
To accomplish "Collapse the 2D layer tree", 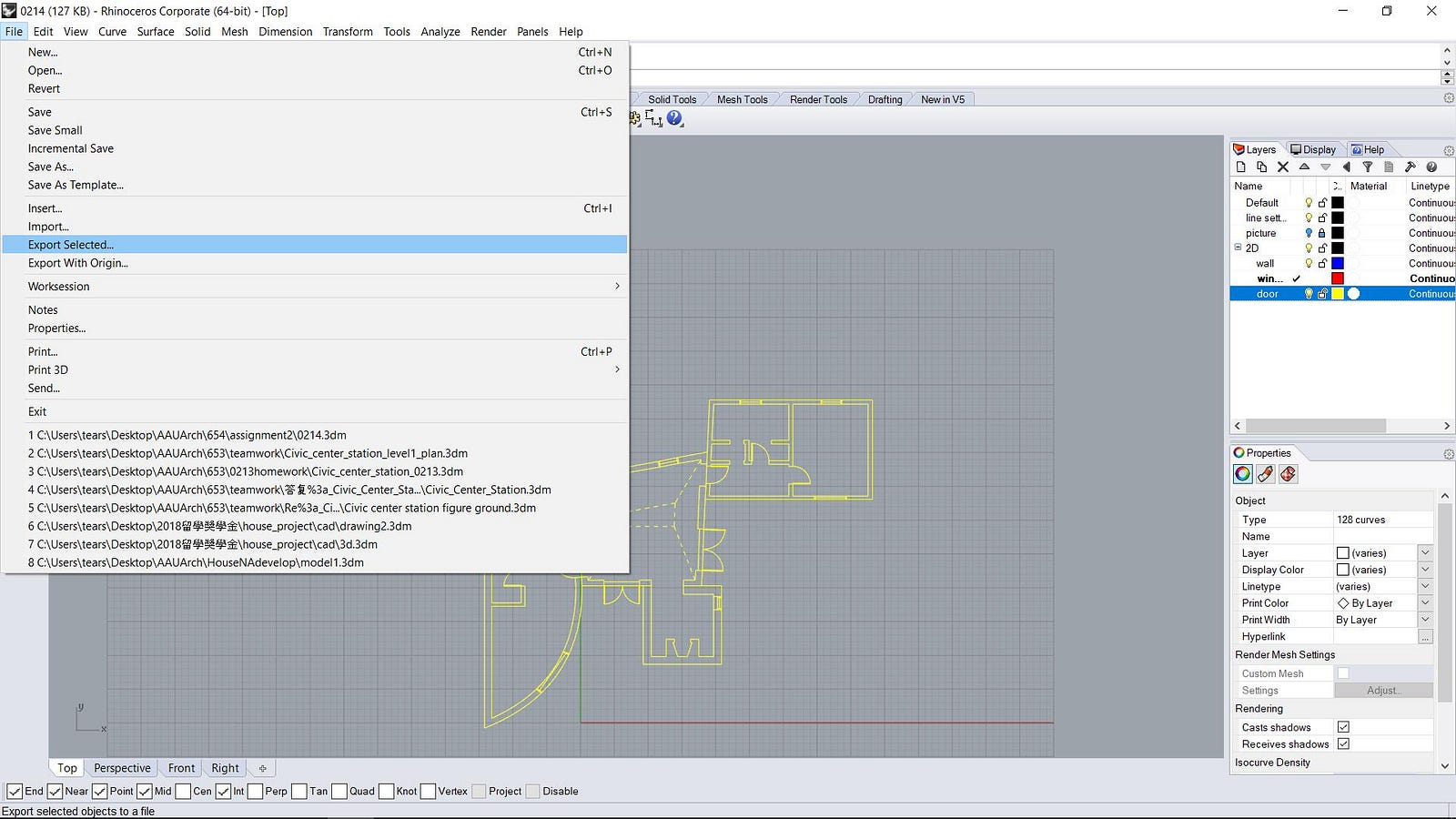I will (x=1238, y=248).
